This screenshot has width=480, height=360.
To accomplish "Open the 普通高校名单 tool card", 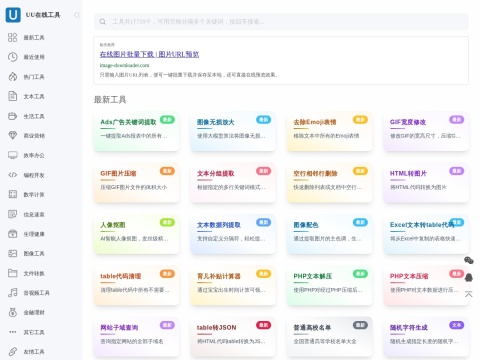I will point(329,337).
